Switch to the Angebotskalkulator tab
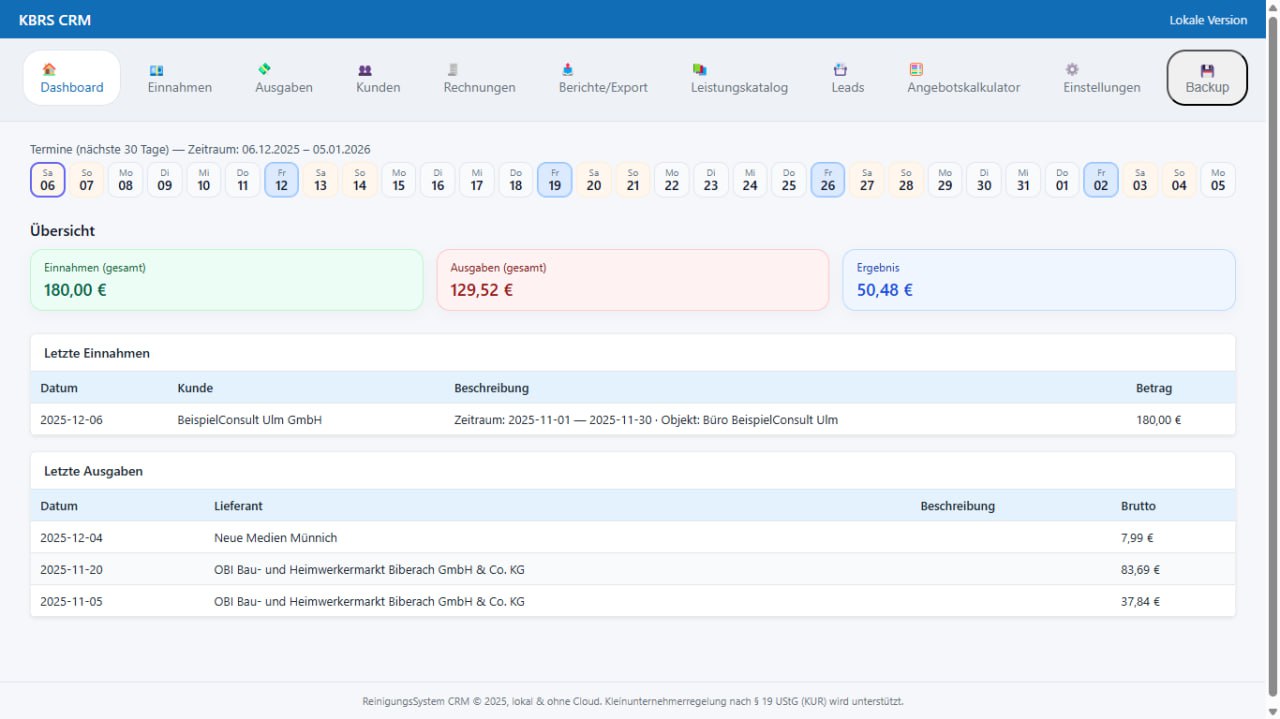1280x719 pixels. tap(963, 78)
